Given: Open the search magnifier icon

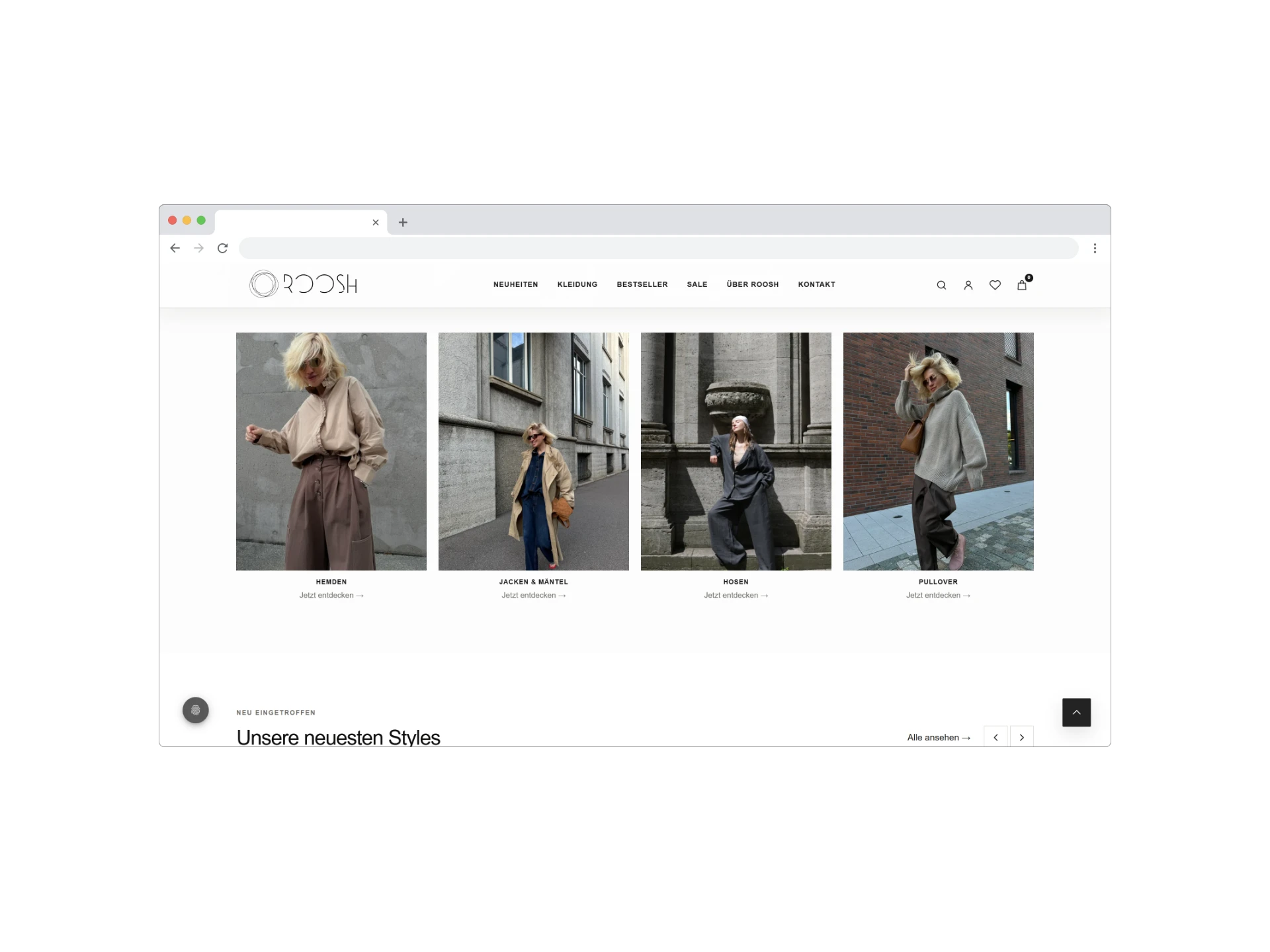Looking at the screenshot, I should click(x=941, y=285).
